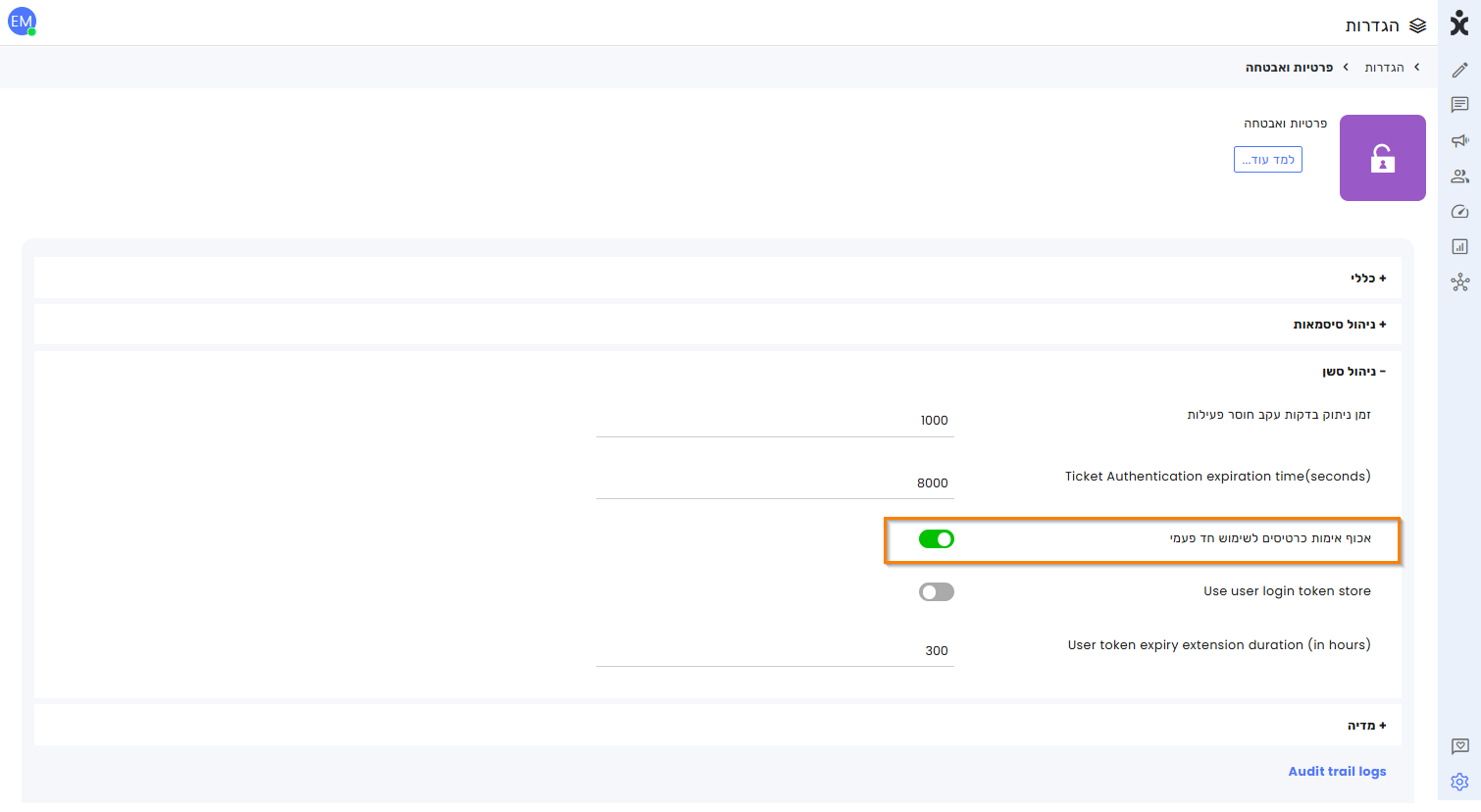This screenshot has width=1481, height=812.
Task: Turn off אכוף אימות כרטיסים toggle
Action: pos(937,538)
